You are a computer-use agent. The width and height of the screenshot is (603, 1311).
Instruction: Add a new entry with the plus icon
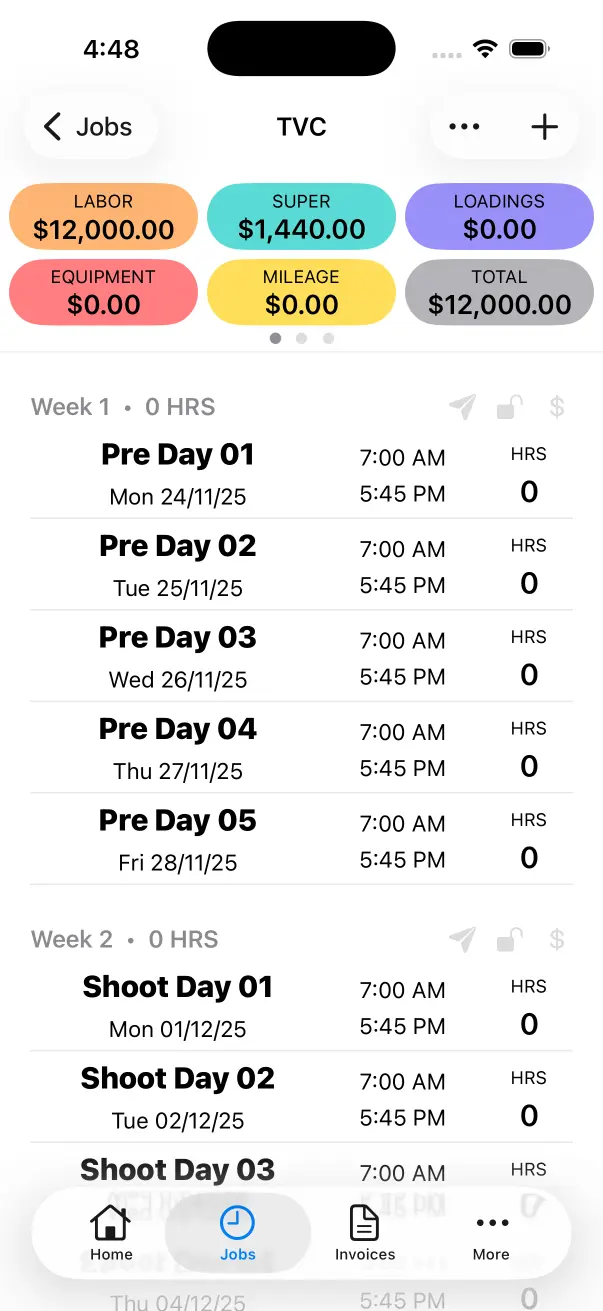pos(544,126)
